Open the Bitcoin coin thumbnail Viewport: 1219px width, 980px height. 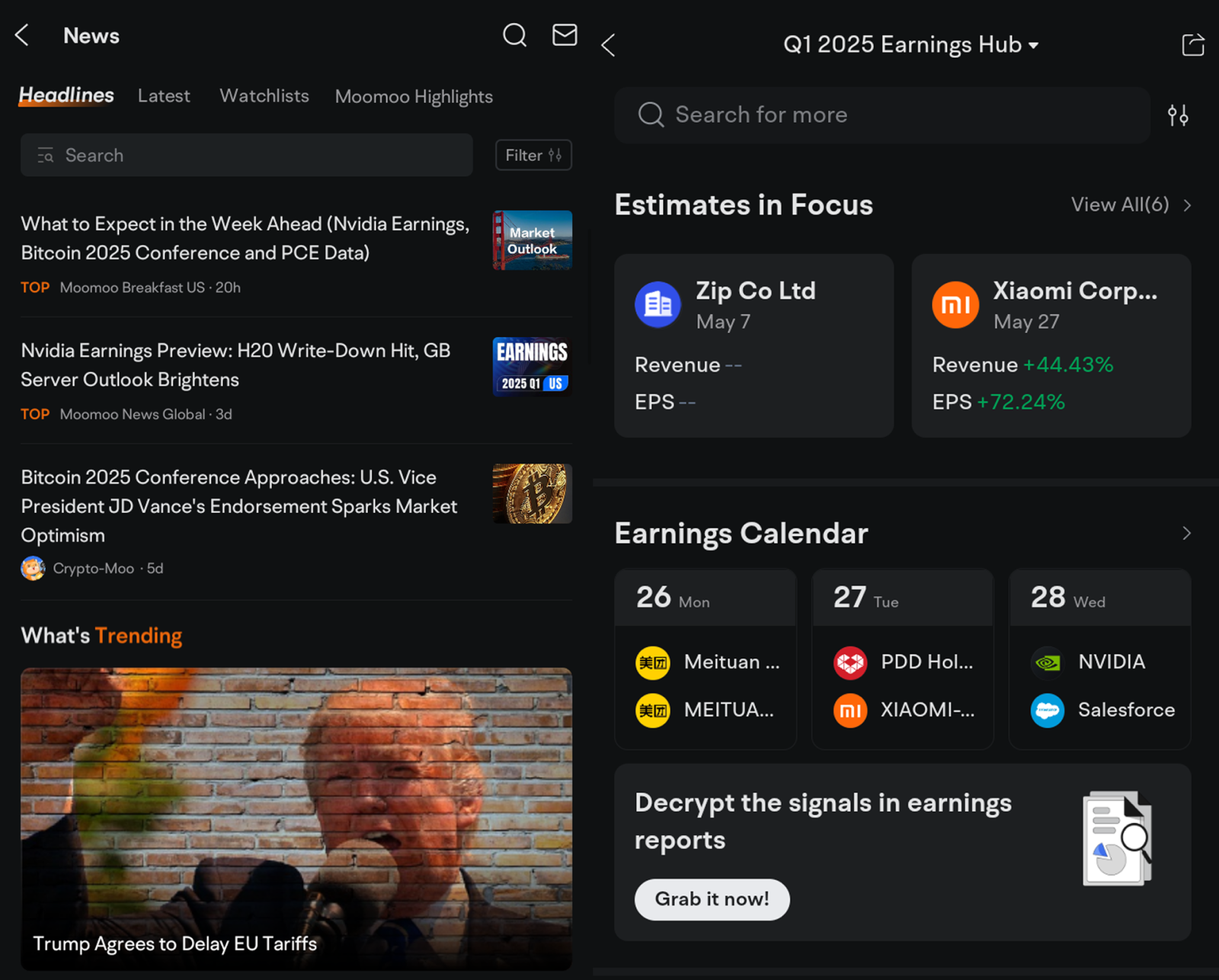click(533, 494)
